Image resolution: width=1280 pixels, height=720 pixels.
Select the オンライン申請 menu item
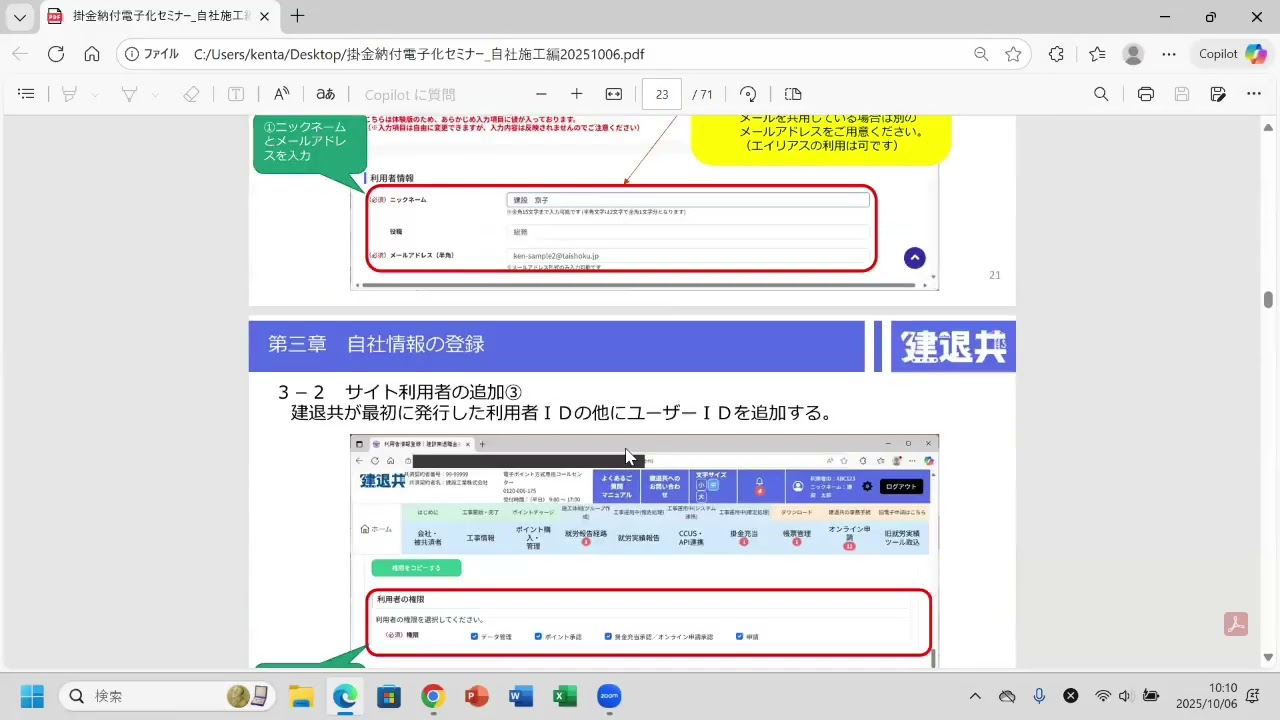849,537
